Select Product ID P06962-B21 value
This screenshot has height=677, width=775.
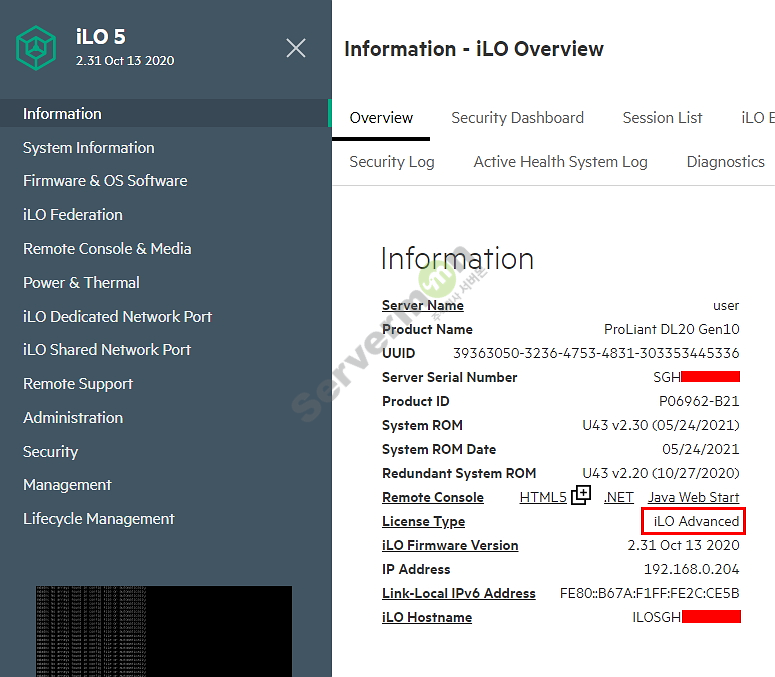pyautogui.click(x=699, y=401)
